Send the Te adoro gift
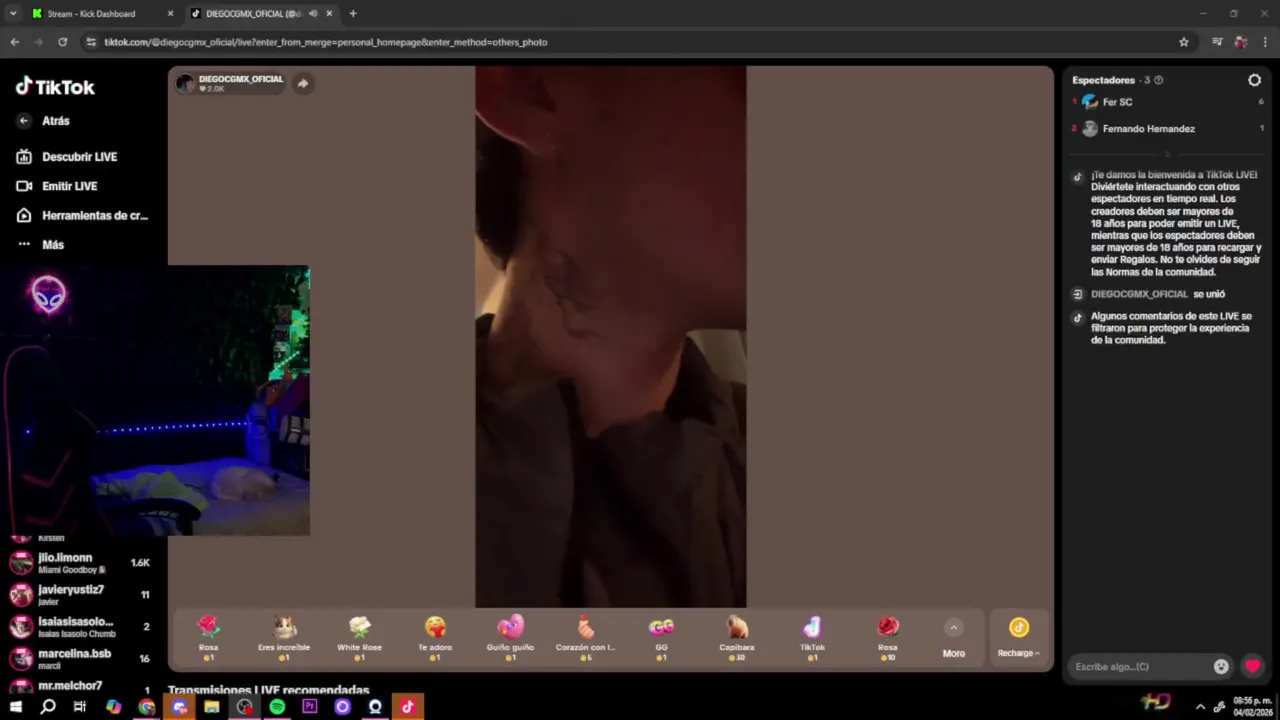This screenshot has width=1280, height=720. [435, 638]
